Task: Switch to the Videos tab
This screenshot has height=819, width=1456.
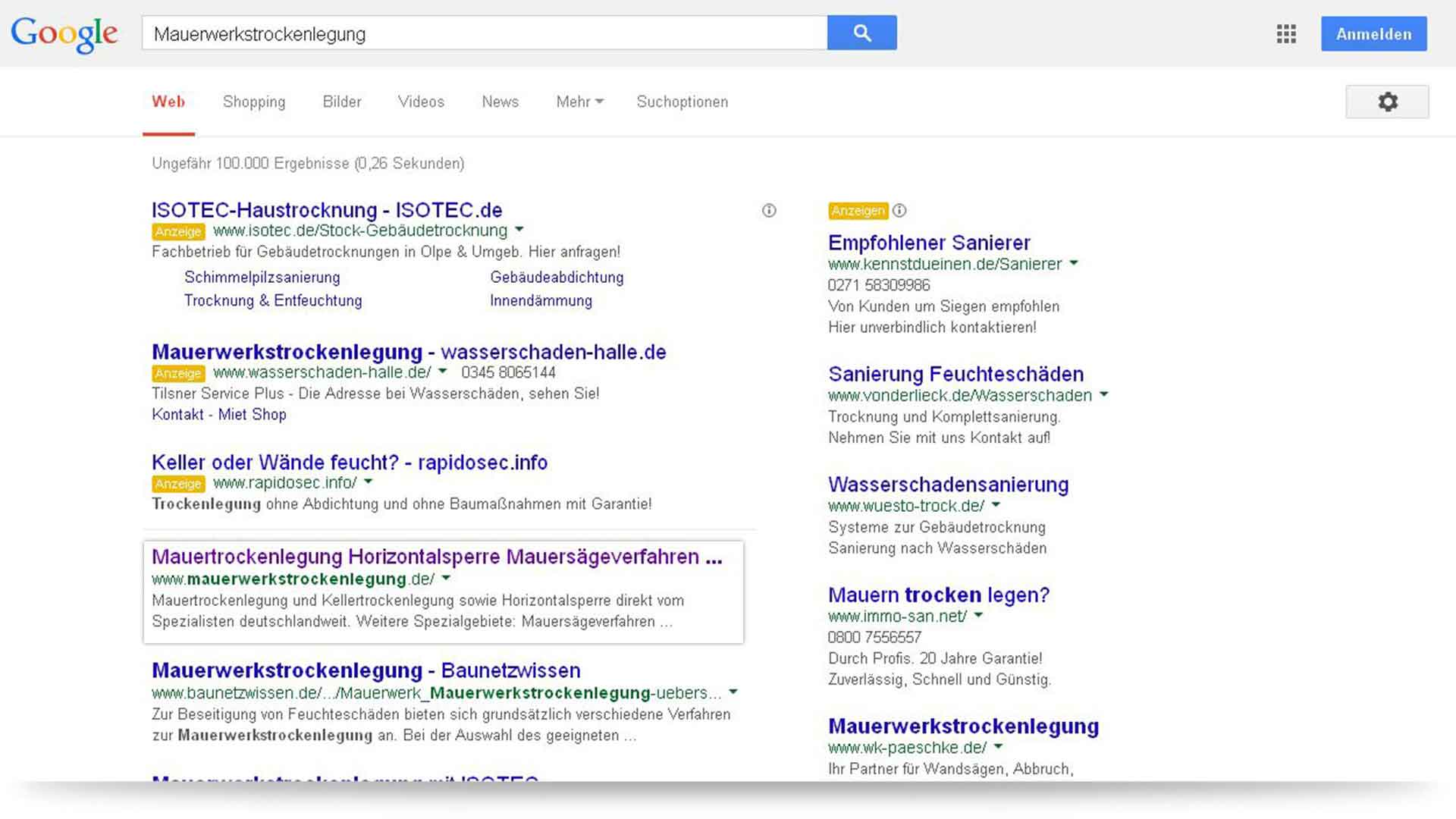Action: tap(421, 102)
